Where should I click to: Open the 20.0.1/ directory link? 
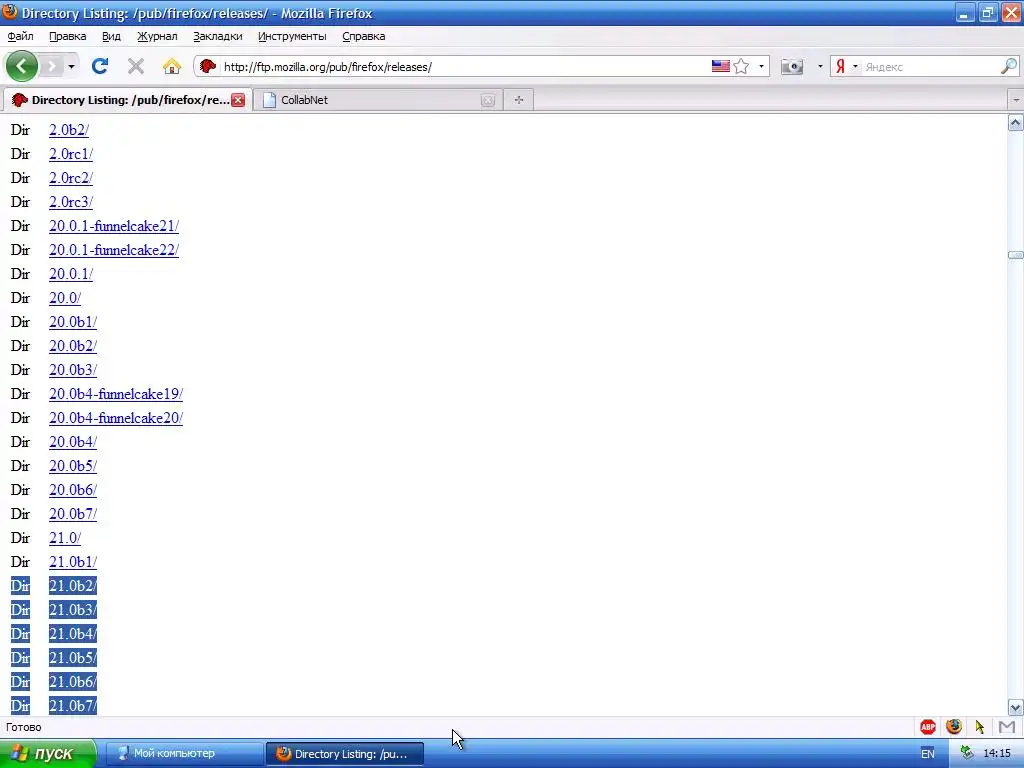[71, 274]
